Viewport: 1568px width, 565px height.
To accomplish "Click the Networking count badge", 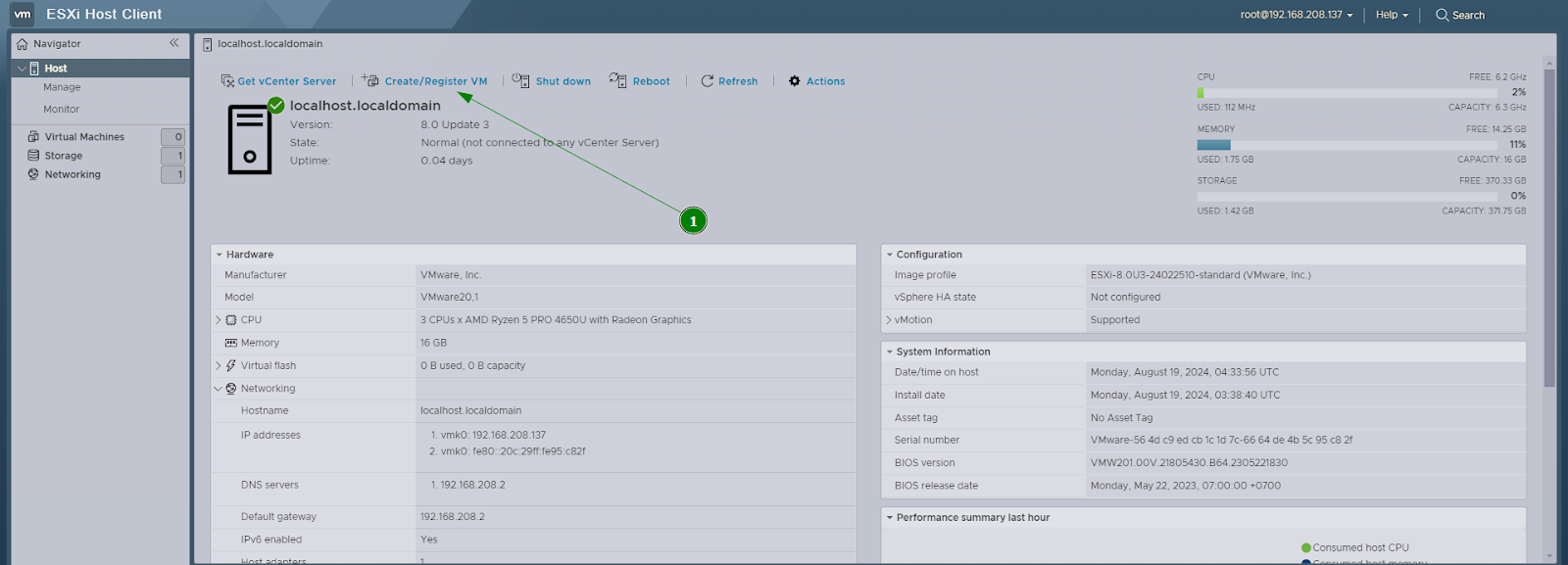I will coord(172,174).
